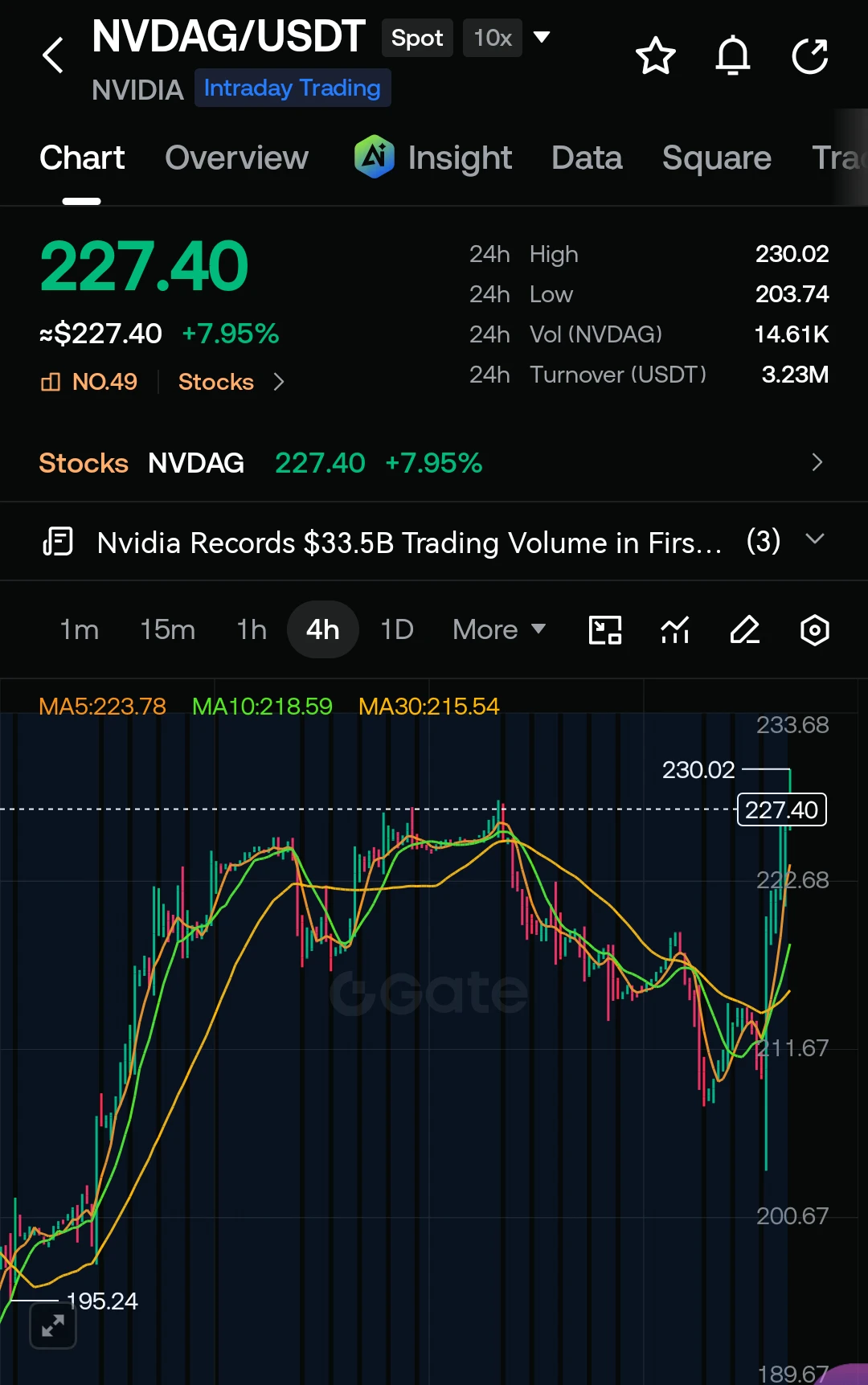Viewport: 868px width, 1385px height.
Task: Tap the MA5:223.78 indicator label
Action: point(102,706)
